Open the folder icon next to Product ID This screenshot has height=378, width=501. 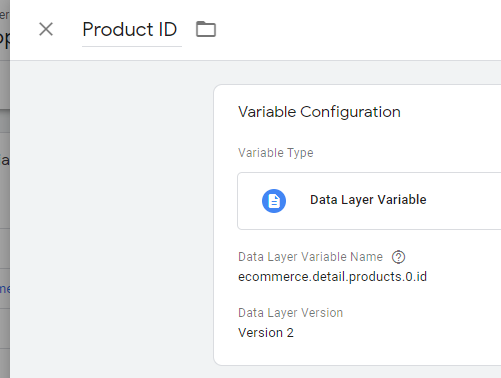[x=206, y=29]
